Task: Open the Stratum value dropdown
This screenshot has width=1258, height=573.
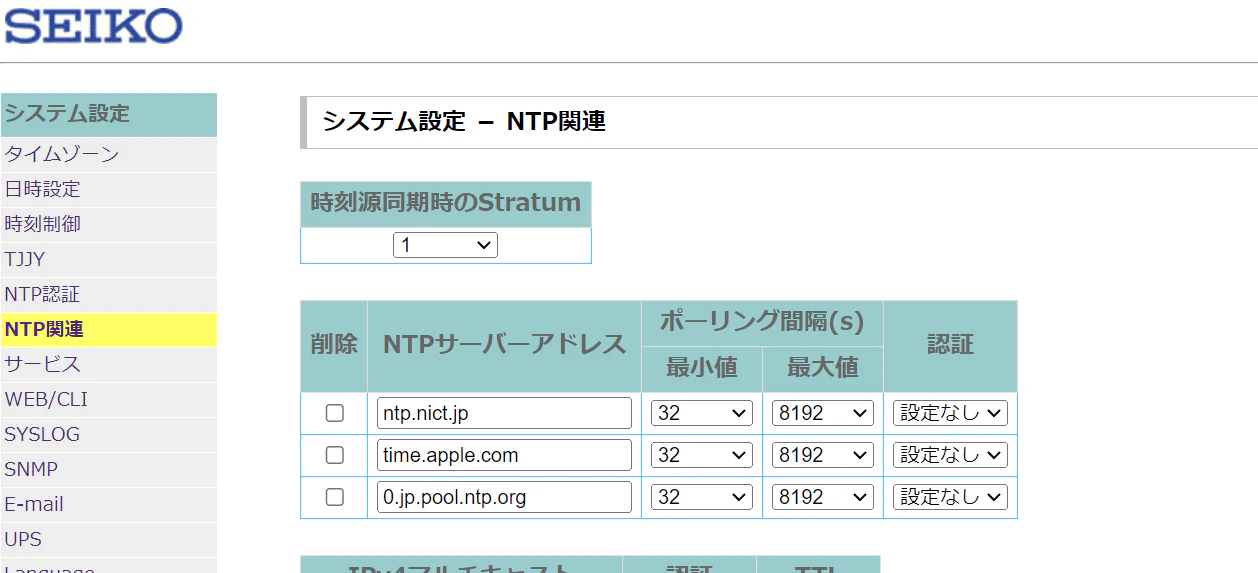Action: 445,245
